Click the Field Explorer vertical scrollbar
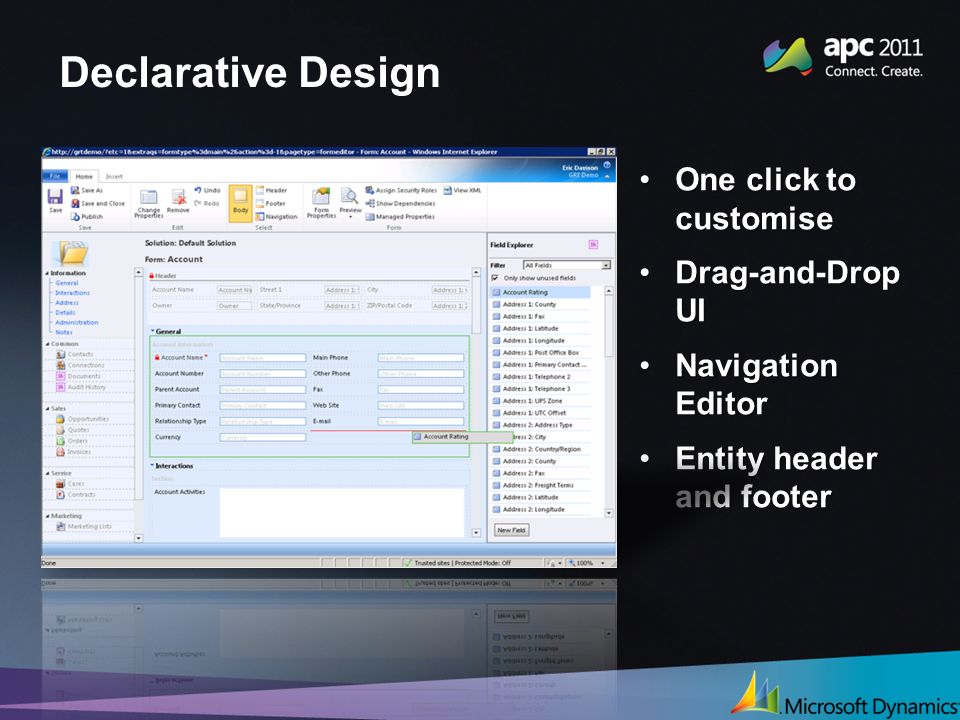Screen dimensions: 960x720 tap(609, 402)
